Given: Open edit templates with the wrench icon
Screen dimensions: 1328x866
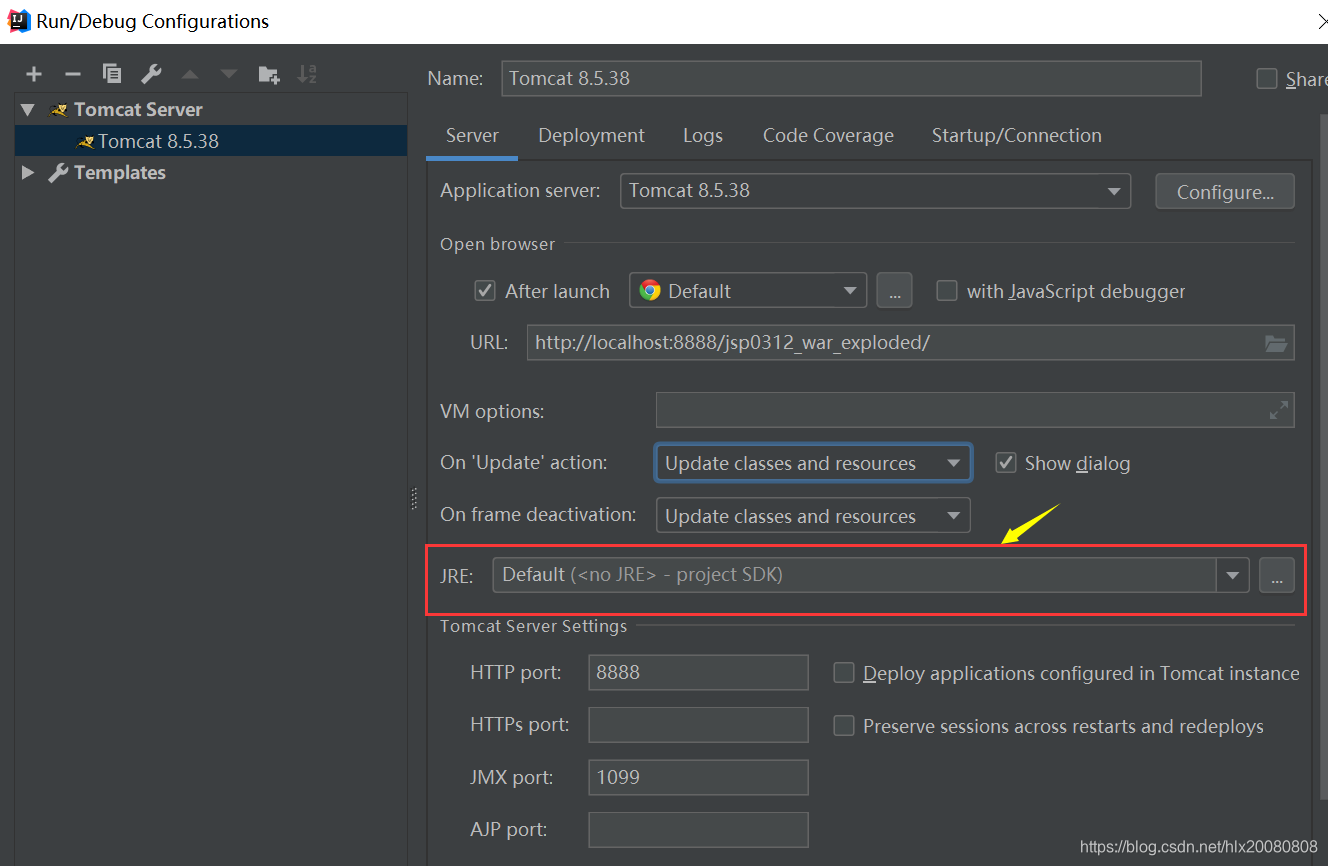Looking at the screenshot, I should [x=151, y=73].
